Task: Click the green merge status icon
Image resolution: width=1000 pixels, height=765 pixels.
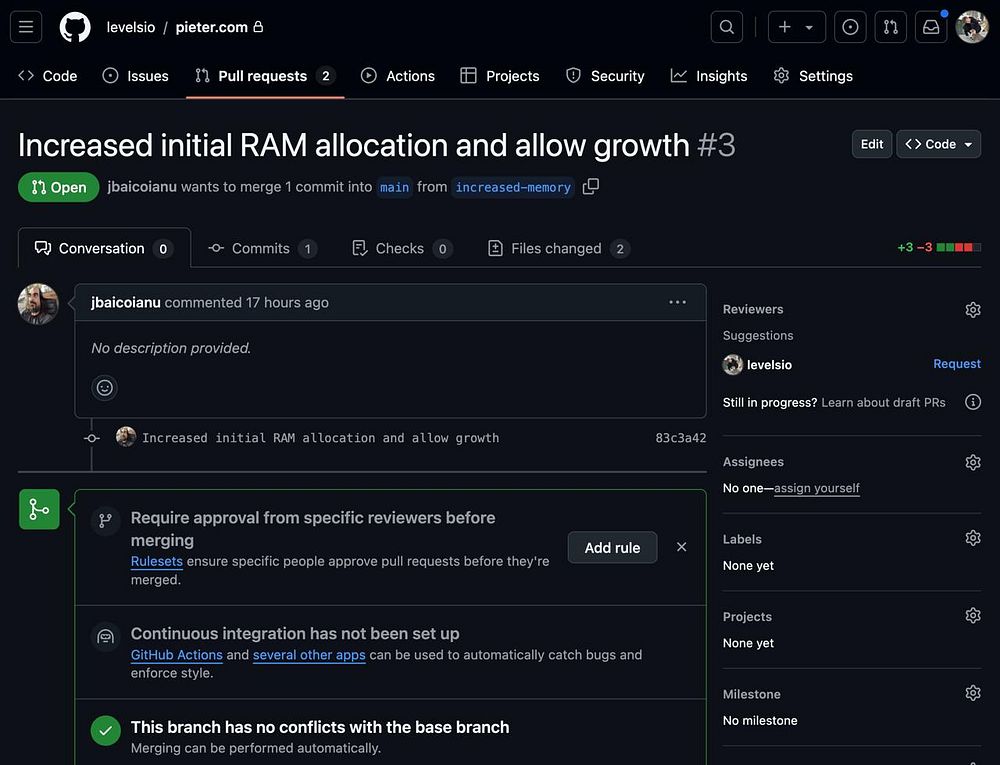Action: coord(39,509)
